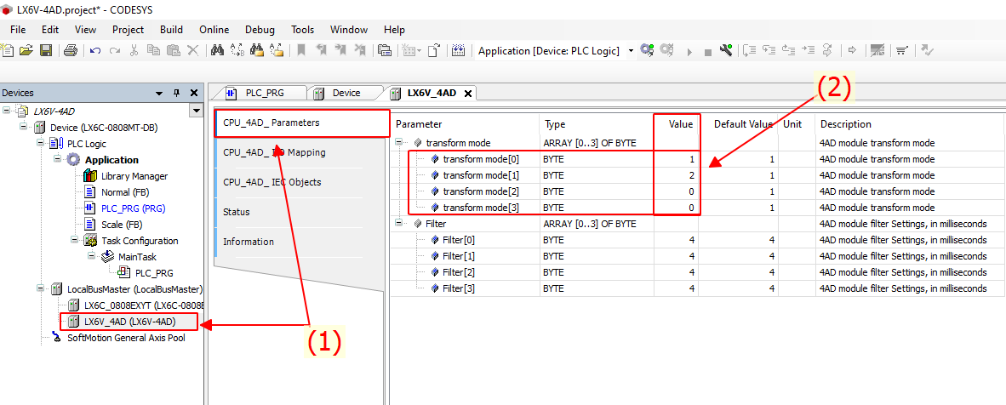Click the transform mode[1] value cell
The width and height of the screenshot is (1006, 405).
676,175
